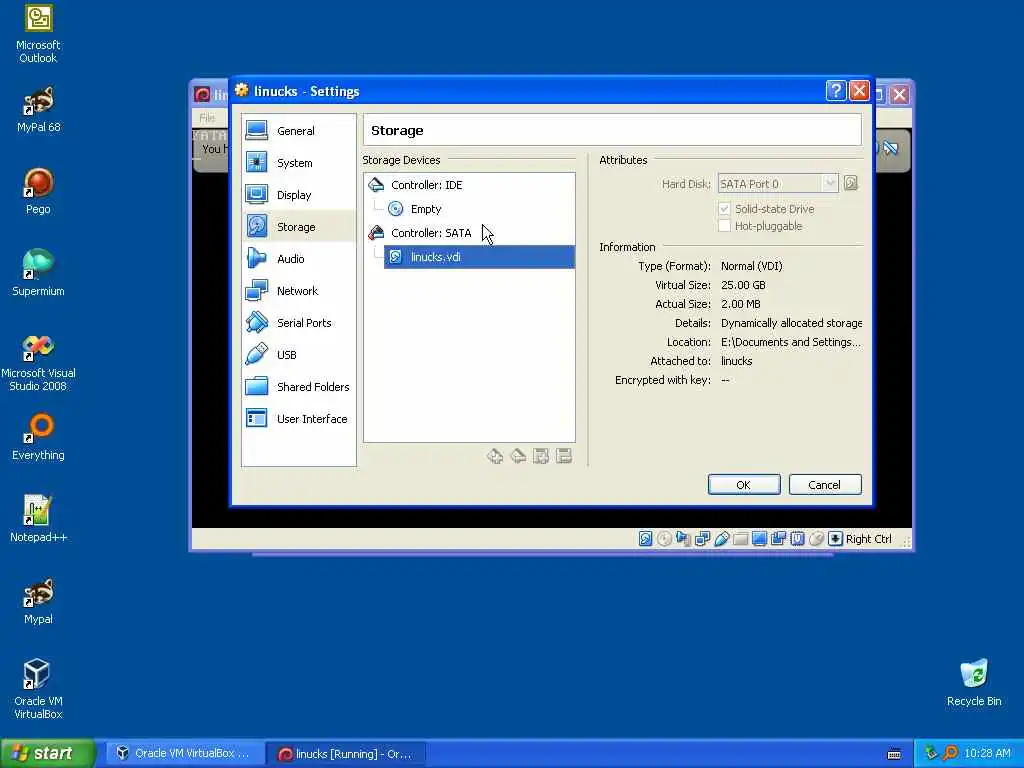Open the General settings category
This screenshot has height=768, width=1024.
pos(299,131)
